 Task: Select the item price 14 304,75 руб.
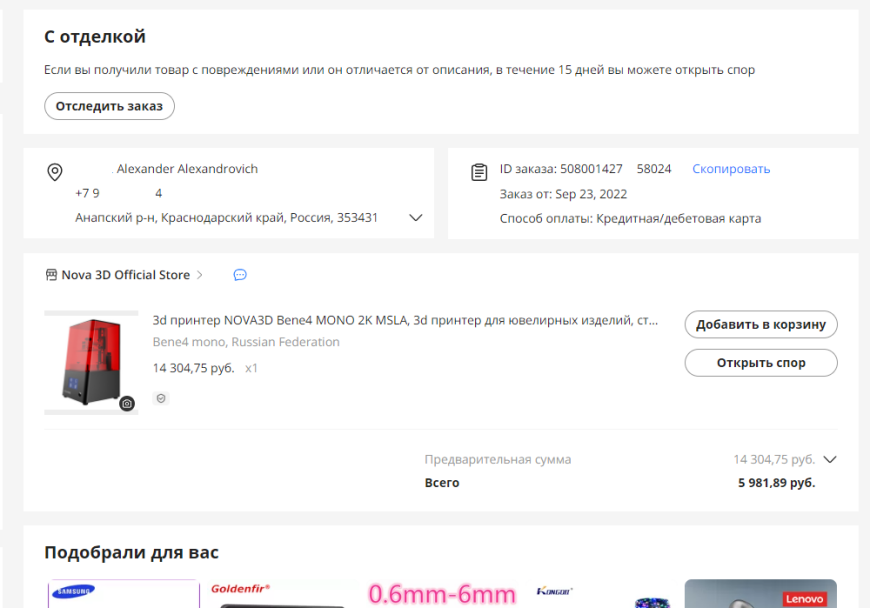[x=194, y=368]
